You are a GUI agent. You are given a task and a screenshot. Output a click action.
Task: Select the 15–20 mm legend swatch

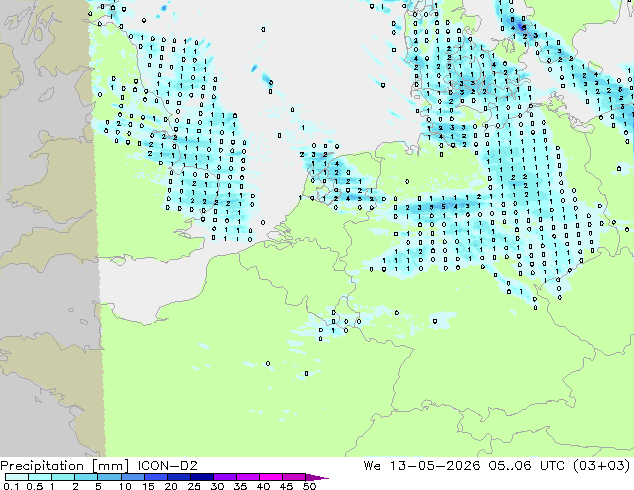pyautogui.click(x=156, y=477)
